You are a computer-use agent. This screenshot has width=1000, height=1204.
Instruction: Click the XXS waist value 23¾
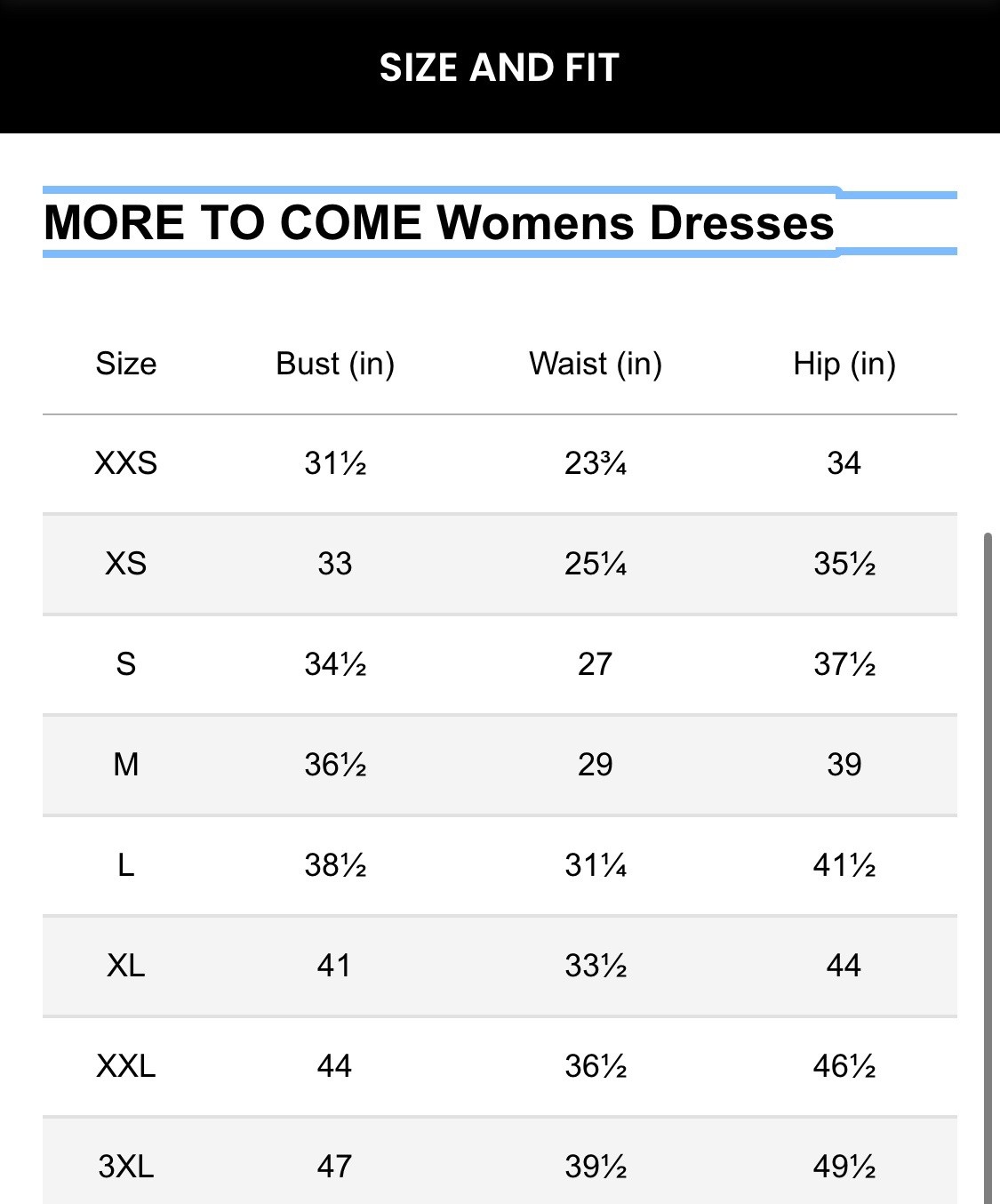[596, 463]
